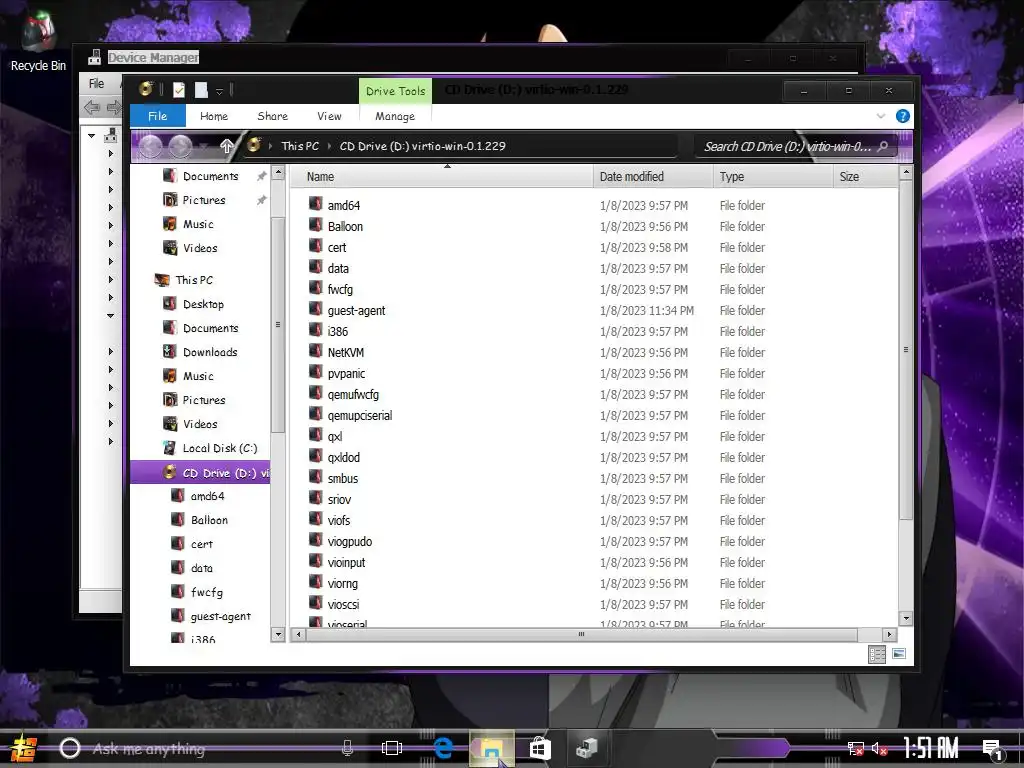Image resolution: width=1024 pixels, height=768 pixels.
Task: Select the amd64 folder icon in file list
Action: tap(315, 204)
